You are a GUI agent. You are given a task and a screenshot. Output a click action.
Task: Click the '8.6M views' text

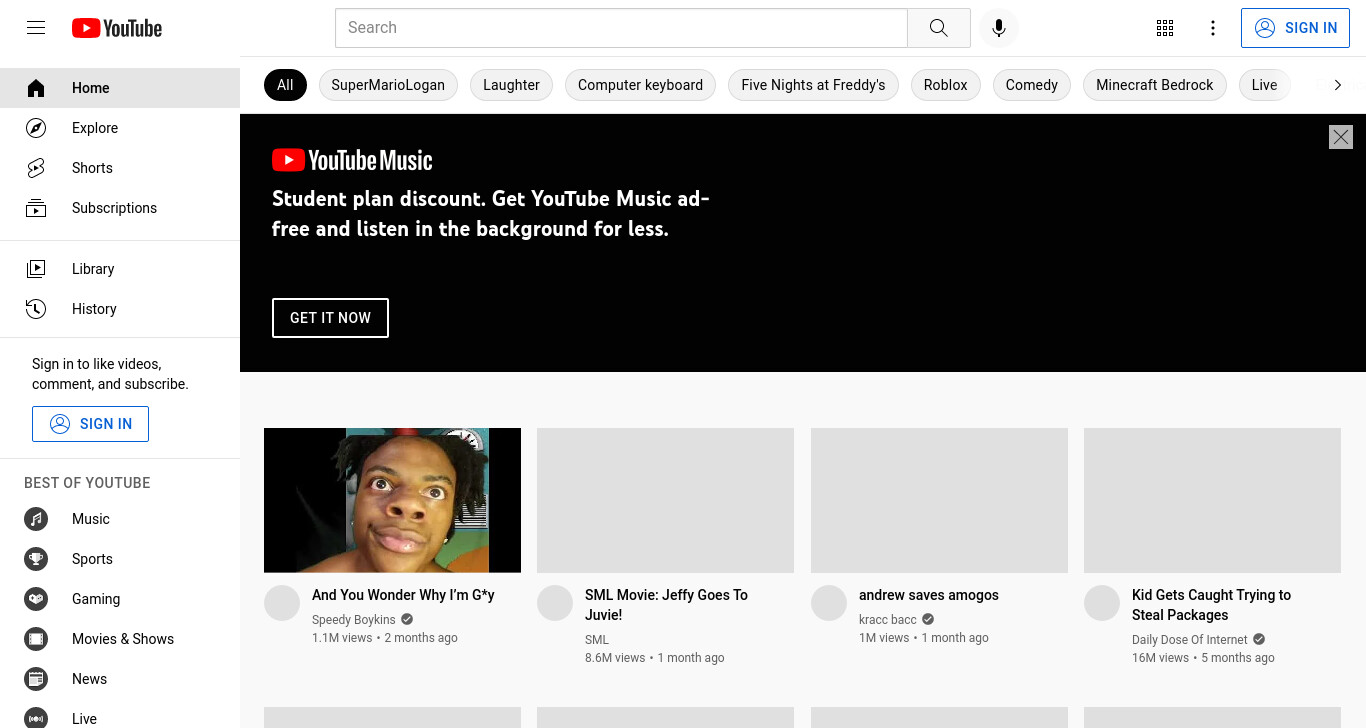point(615,658)
